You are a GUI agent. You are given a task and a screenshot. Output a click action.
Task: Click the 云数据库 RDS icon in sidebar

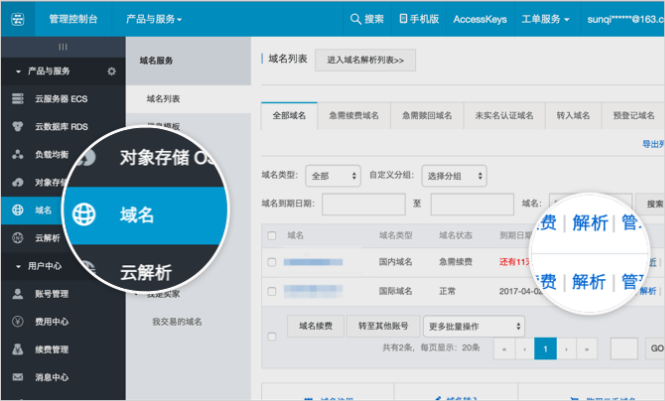(17, 127)
